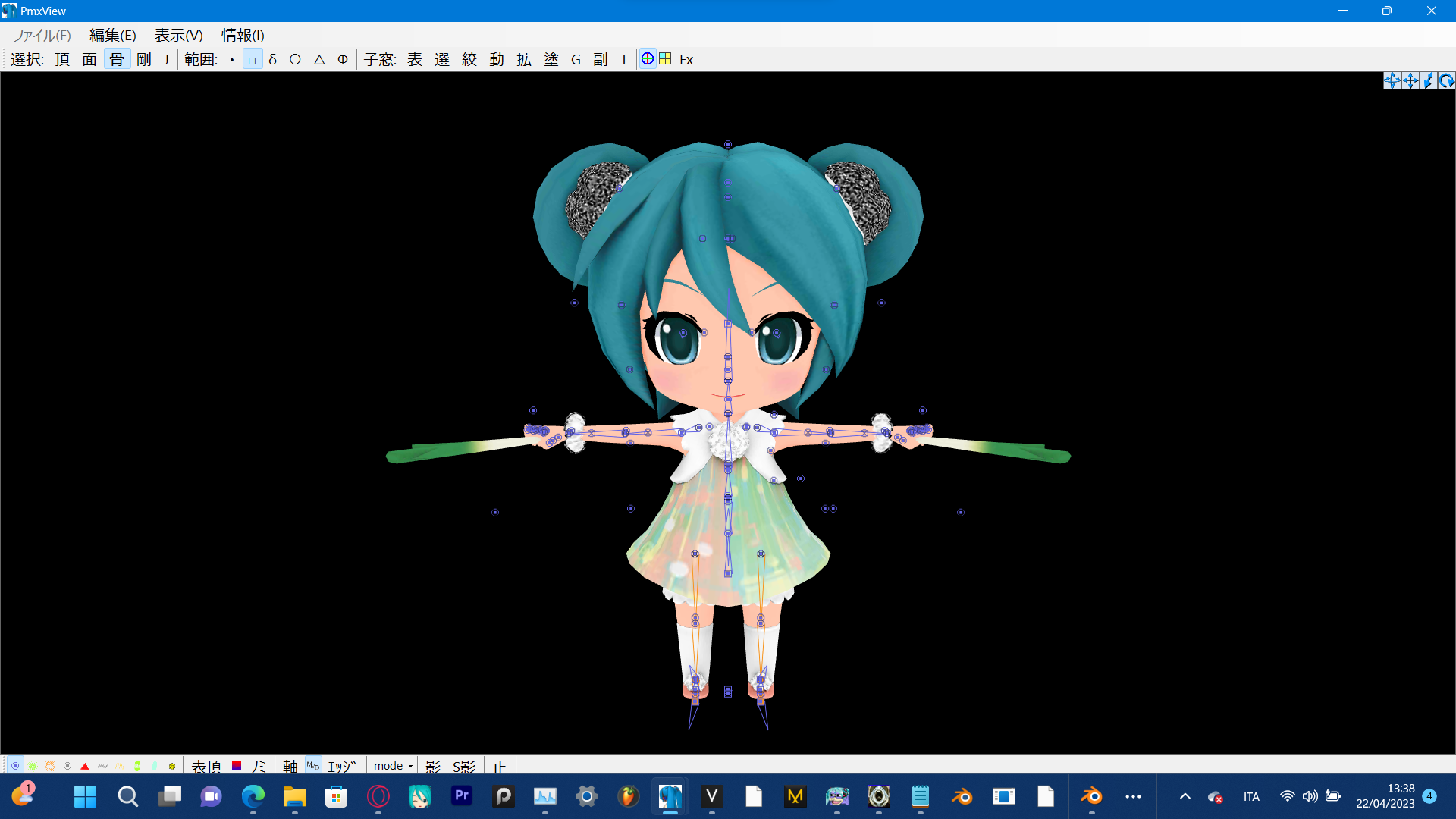Enable 面 face selection mode
This screenshot has width=1456, height=819.
89,59
